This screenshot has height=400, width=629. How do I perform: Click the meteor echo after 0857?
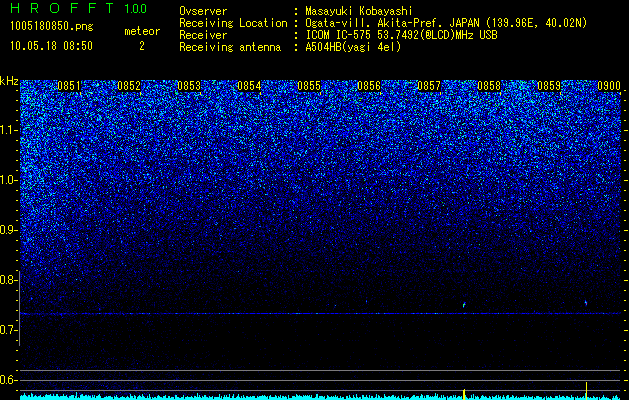coord(464,305)
